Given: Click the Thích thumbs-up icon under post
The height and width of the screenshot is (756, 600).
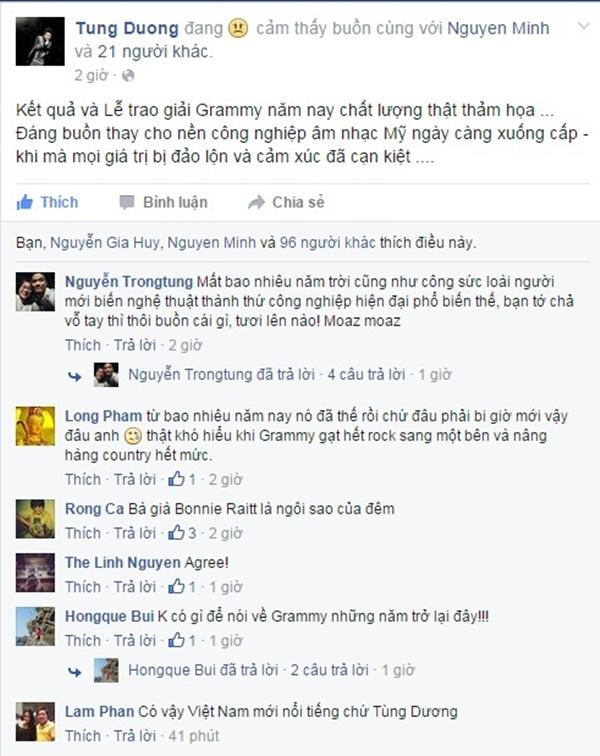Looking at the screenshot, I should coord(25,202).
